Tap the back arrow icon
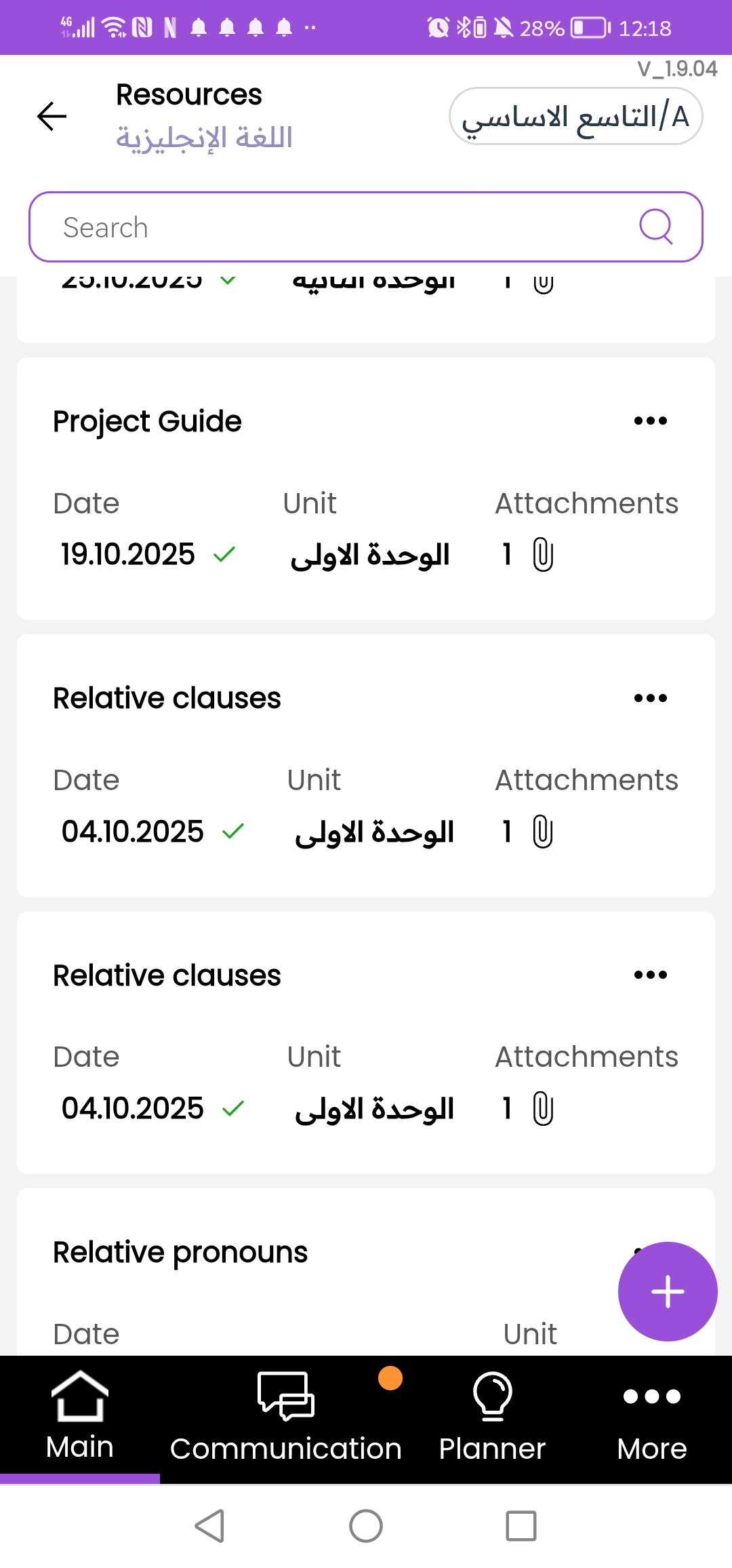Viewport: 732px width, 1568px height. tap(52, 116)
